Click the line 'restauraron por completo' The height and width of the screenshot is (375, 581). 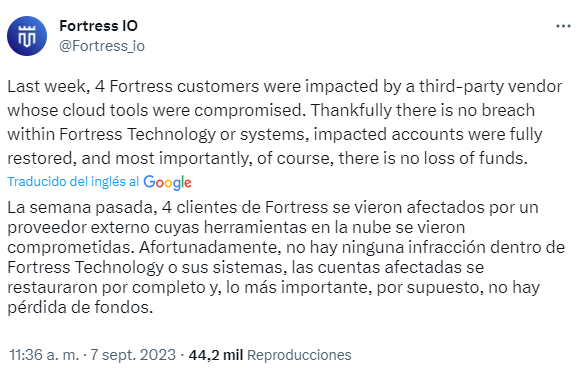coord(273,288)
